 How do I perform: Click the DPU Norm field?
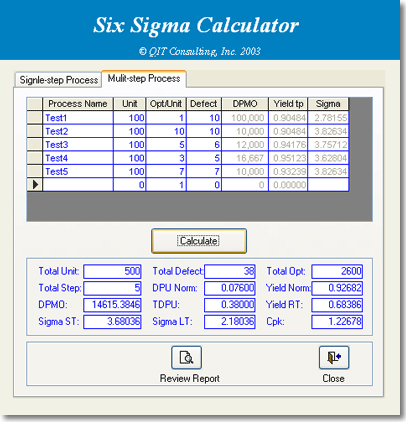[x=230, y=288]
